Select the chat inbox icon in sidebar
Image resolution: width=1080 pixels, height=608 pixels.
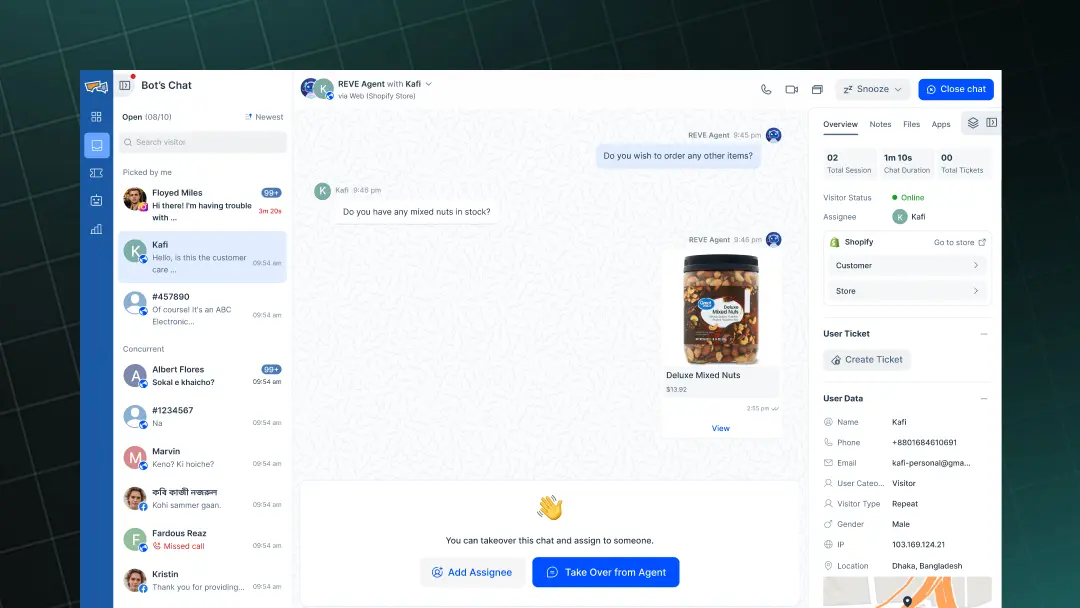[96, 145]
